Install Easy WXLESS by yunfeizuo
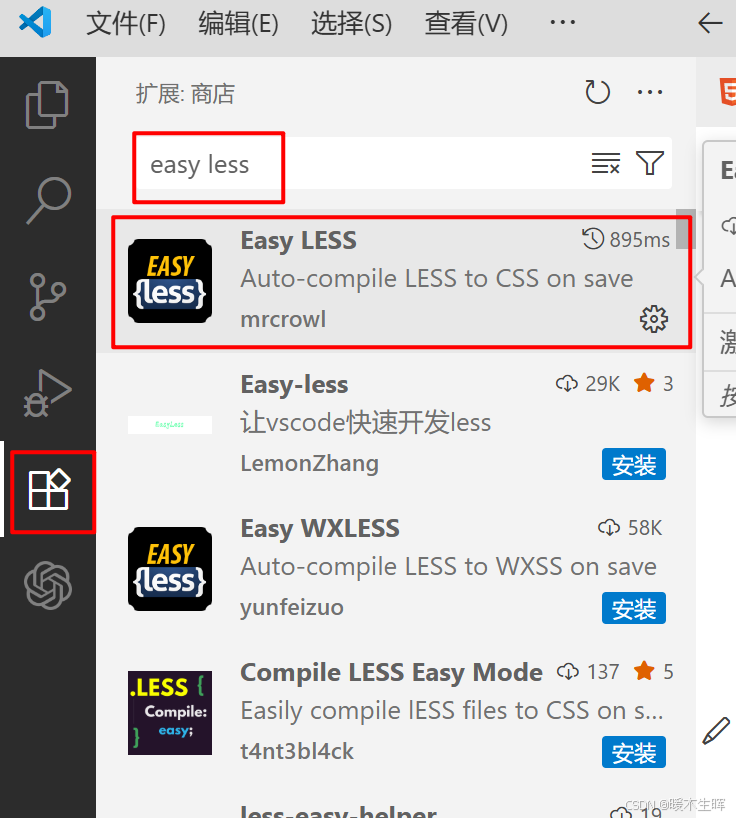 click(x=634, y=608)
